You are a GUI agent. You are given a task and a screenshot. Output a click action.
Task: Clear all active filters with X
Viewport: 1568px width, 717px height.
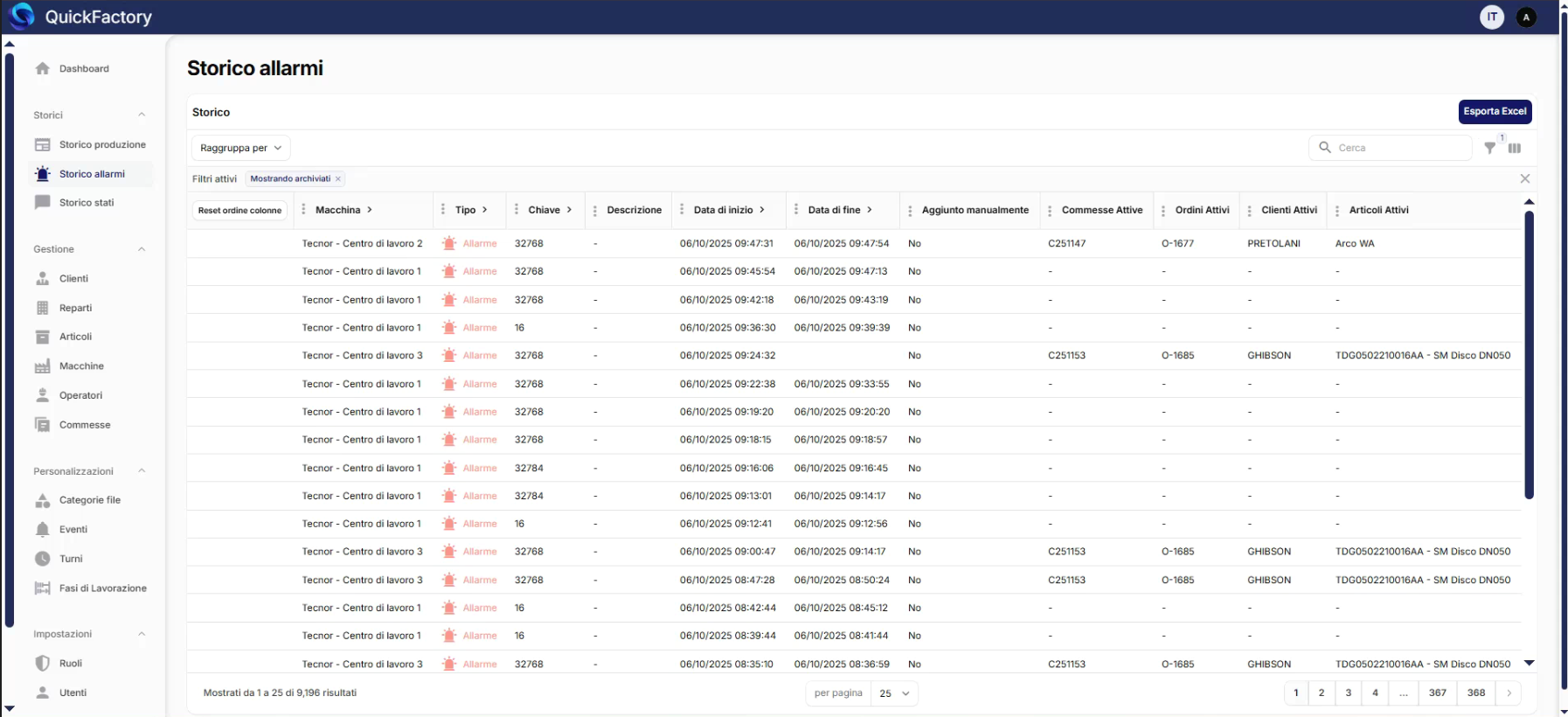coord(1524,179)
